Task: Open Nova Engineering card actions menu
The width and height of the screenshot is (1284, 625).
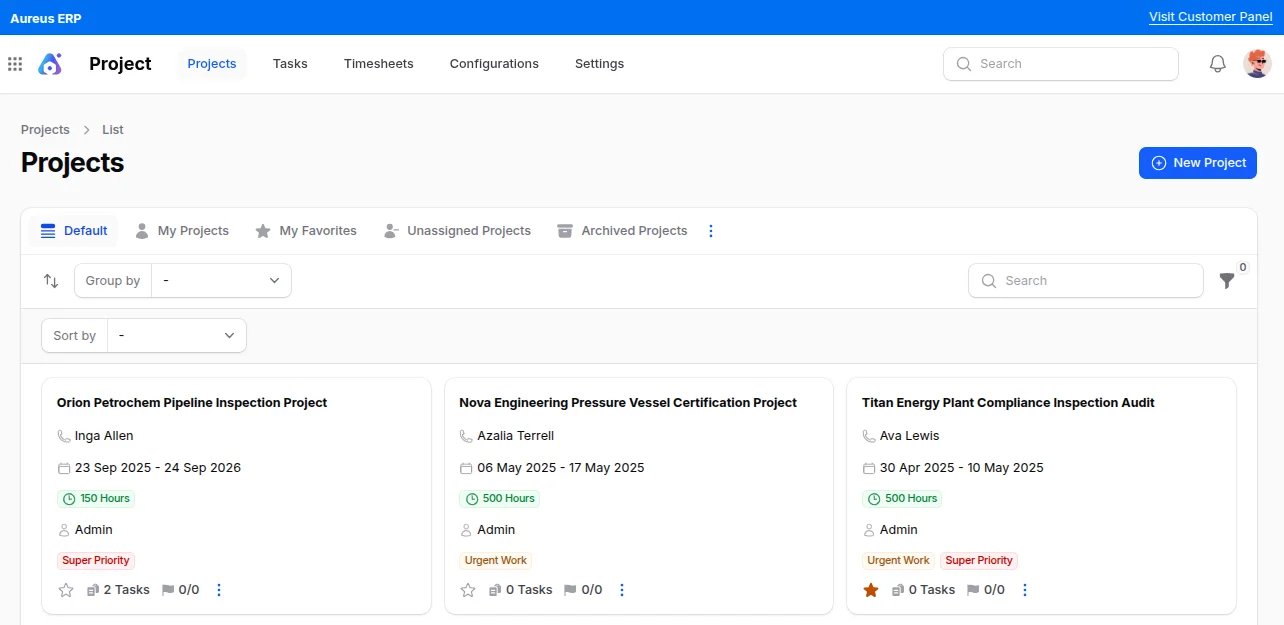Action: 622,590
